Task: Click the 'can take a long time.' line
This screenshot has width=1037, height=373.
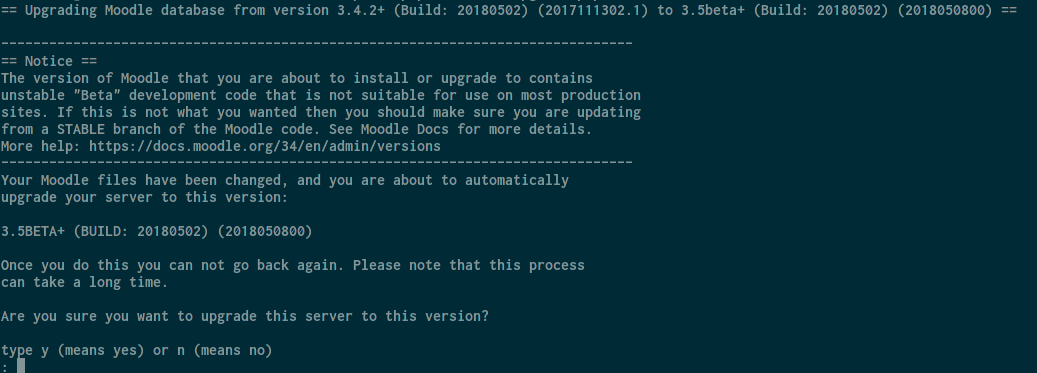Action: [x=85, y=282]
